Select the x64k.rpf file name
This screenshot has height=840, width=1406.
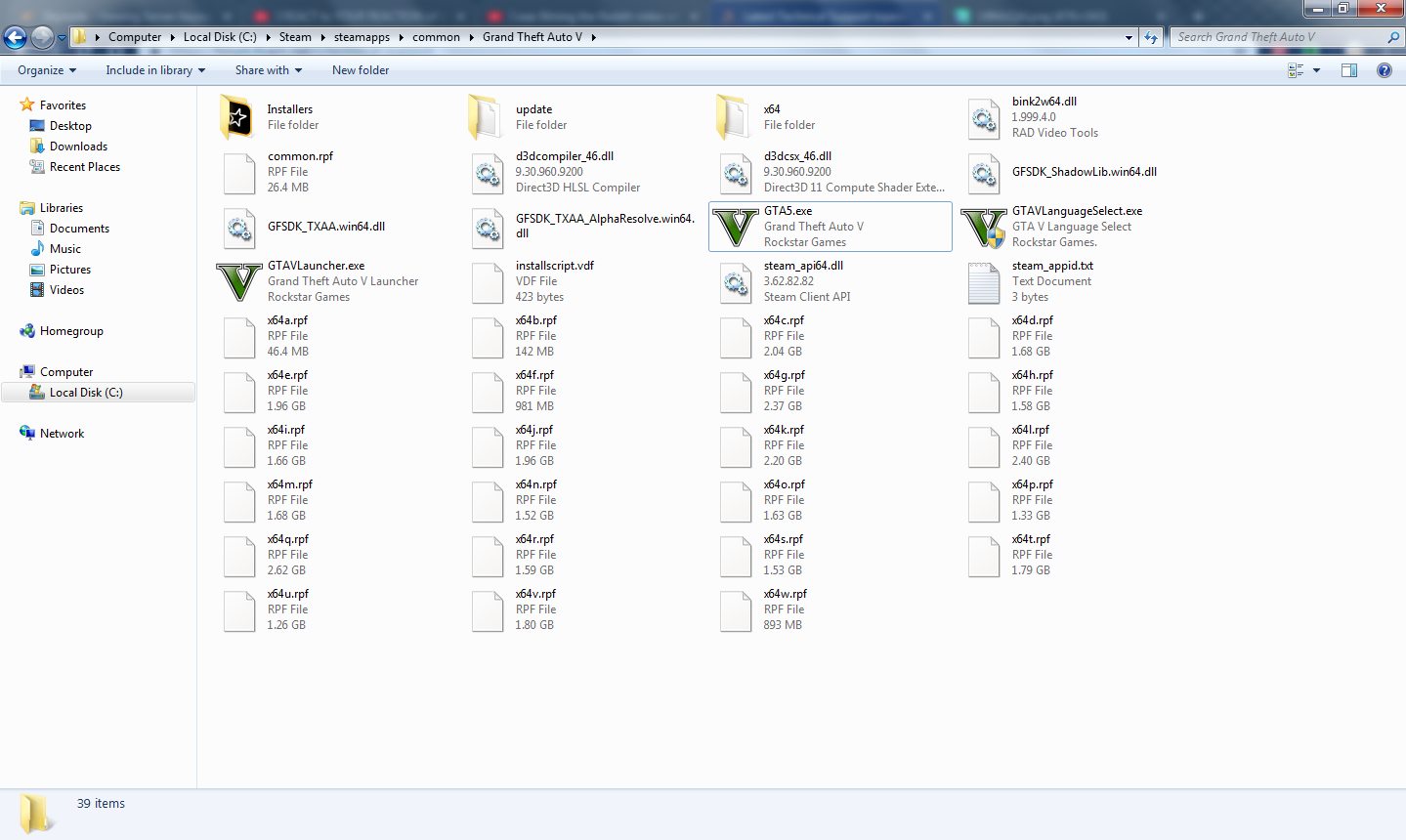tap(784, 430)
